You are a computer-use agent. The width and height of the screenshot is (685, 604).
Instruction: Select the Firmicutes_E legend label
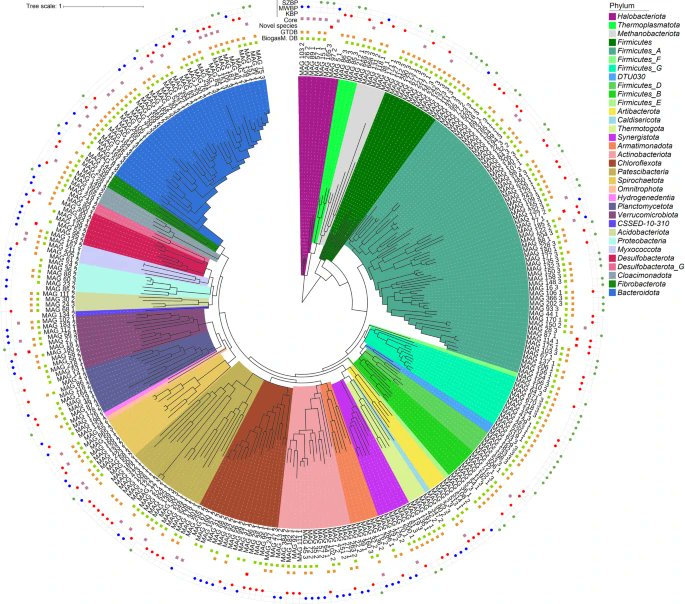pyautogui.click(x=639, y=103)
